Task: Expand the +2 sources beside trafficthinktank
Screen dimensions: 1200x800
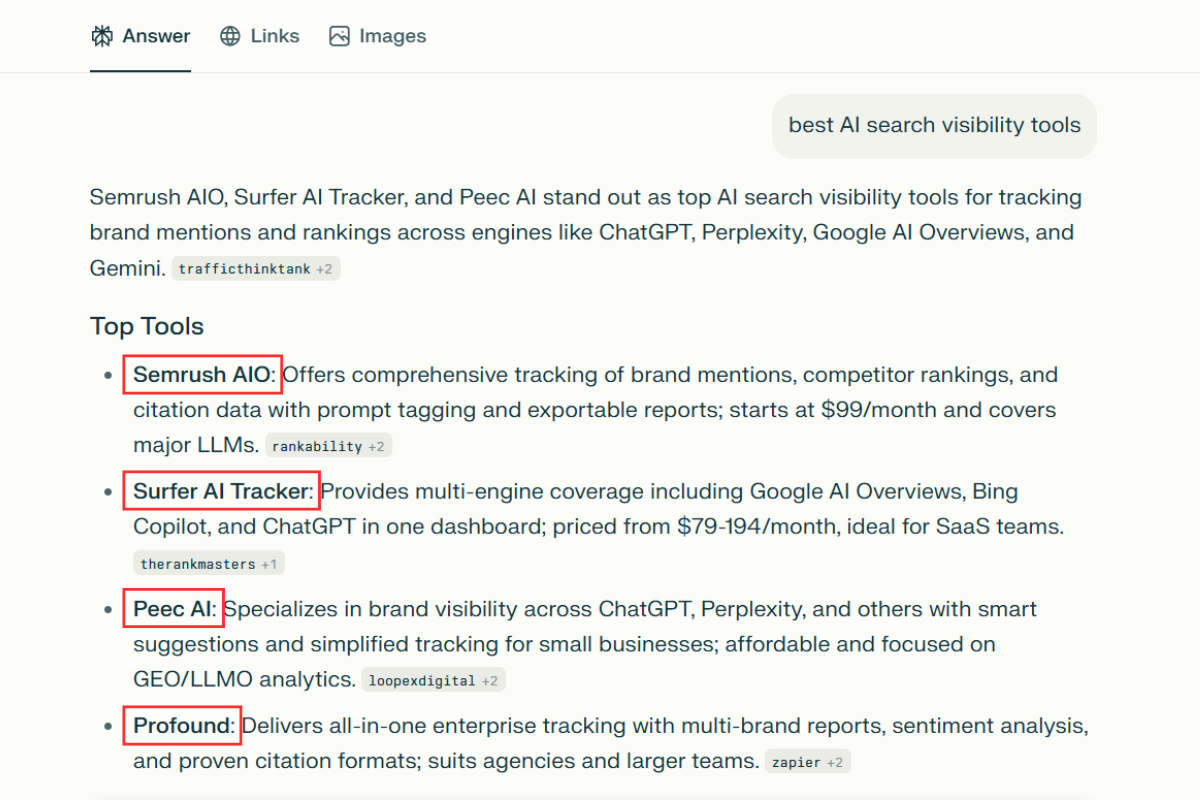Action: point(326,268)
